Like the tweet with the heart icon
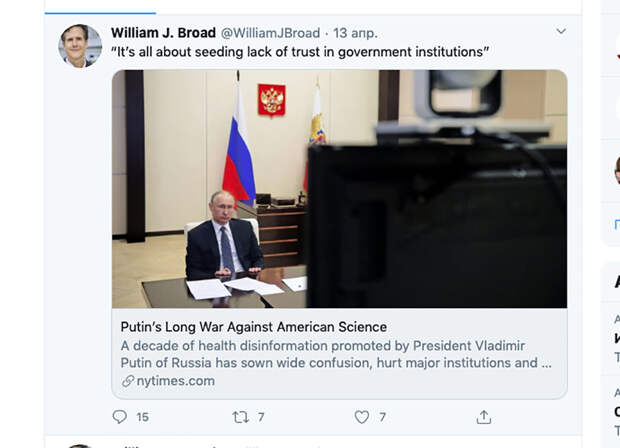Image resolution: width=620 pixels, height=448 pixels. (361, 417)
